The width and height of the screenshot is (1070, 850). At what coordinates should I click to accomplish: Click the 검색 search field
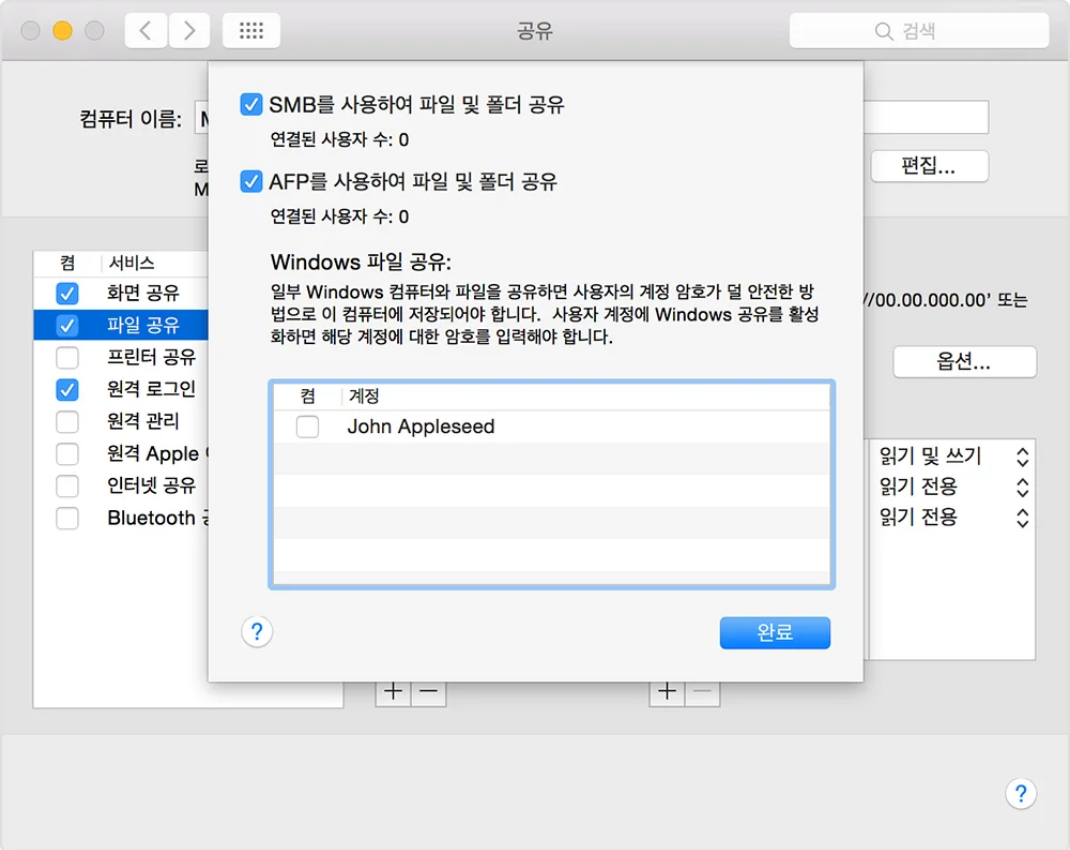pos(918,31)
